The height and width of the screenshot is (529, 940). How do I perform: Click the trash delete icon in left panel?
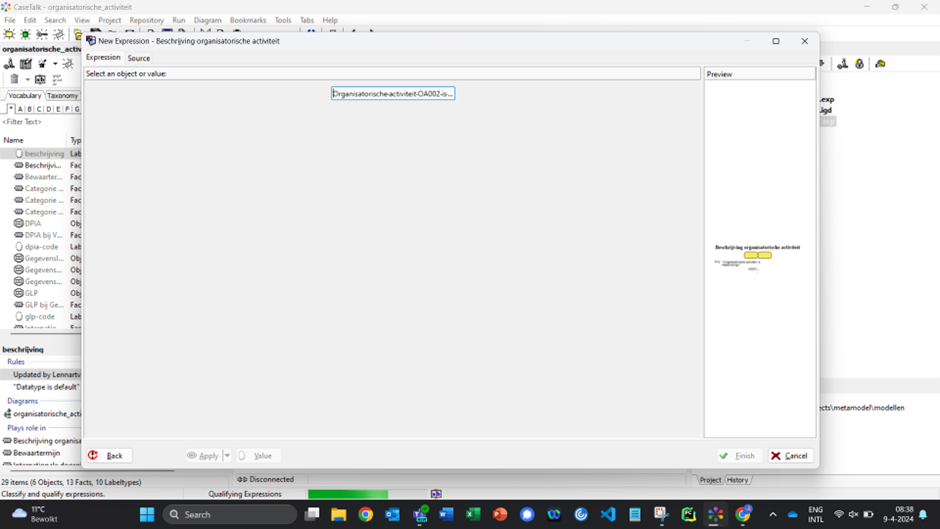(x=14, y=79)
